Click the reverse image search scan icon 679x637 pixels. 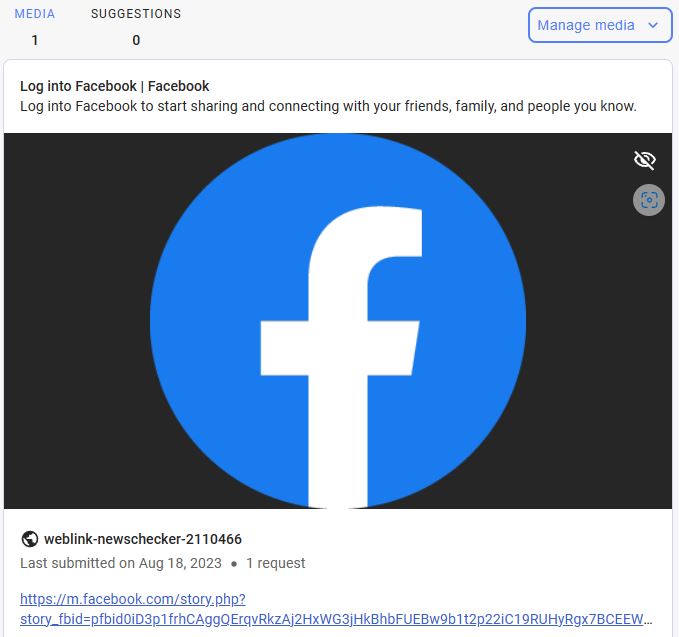(x=649, y=200)
